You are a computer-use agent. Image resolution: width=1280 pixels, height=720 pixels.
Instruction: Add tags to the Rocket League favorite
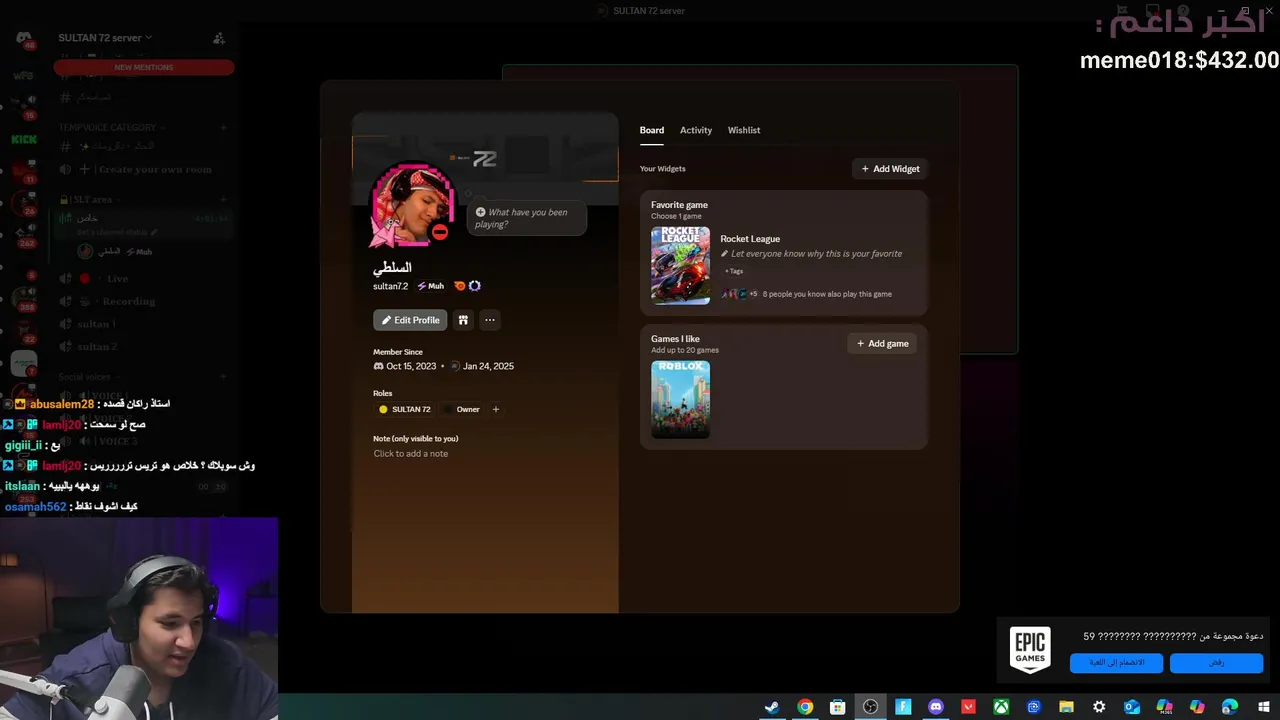tap(734, 271)
